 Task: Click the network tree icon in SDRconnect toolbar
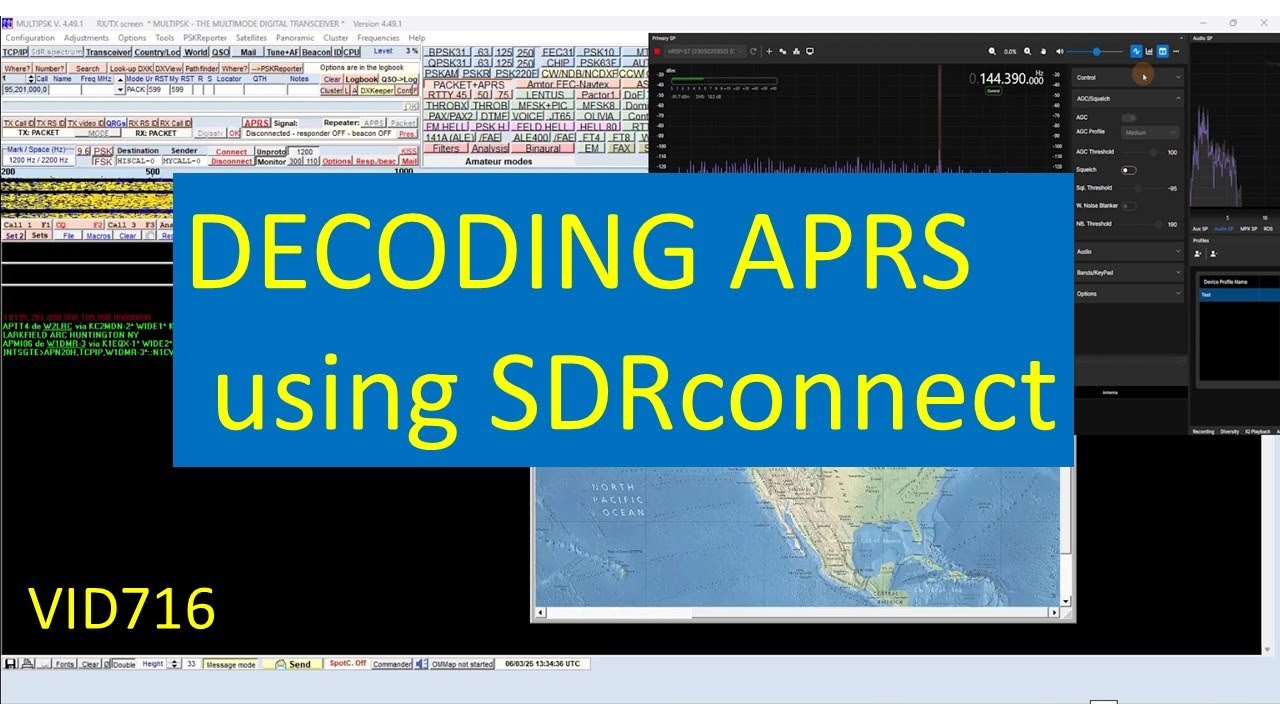pyautogui.click(x=796, y=50)
